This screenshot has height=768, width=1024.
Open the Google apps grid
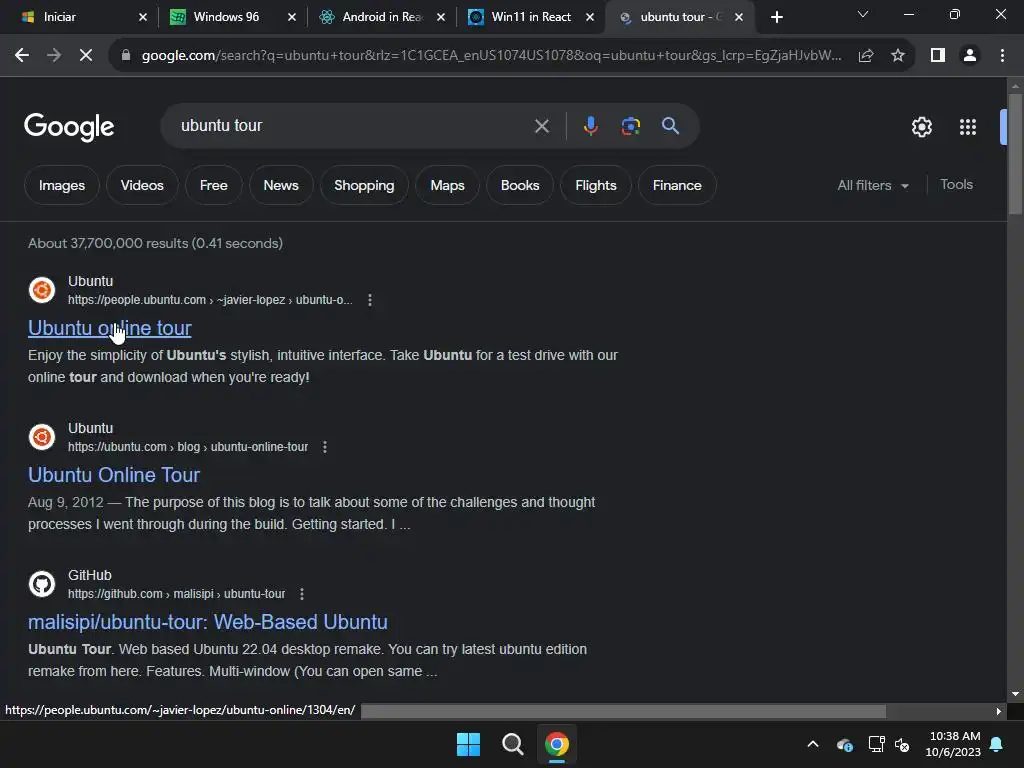click(x=968, y=127)
